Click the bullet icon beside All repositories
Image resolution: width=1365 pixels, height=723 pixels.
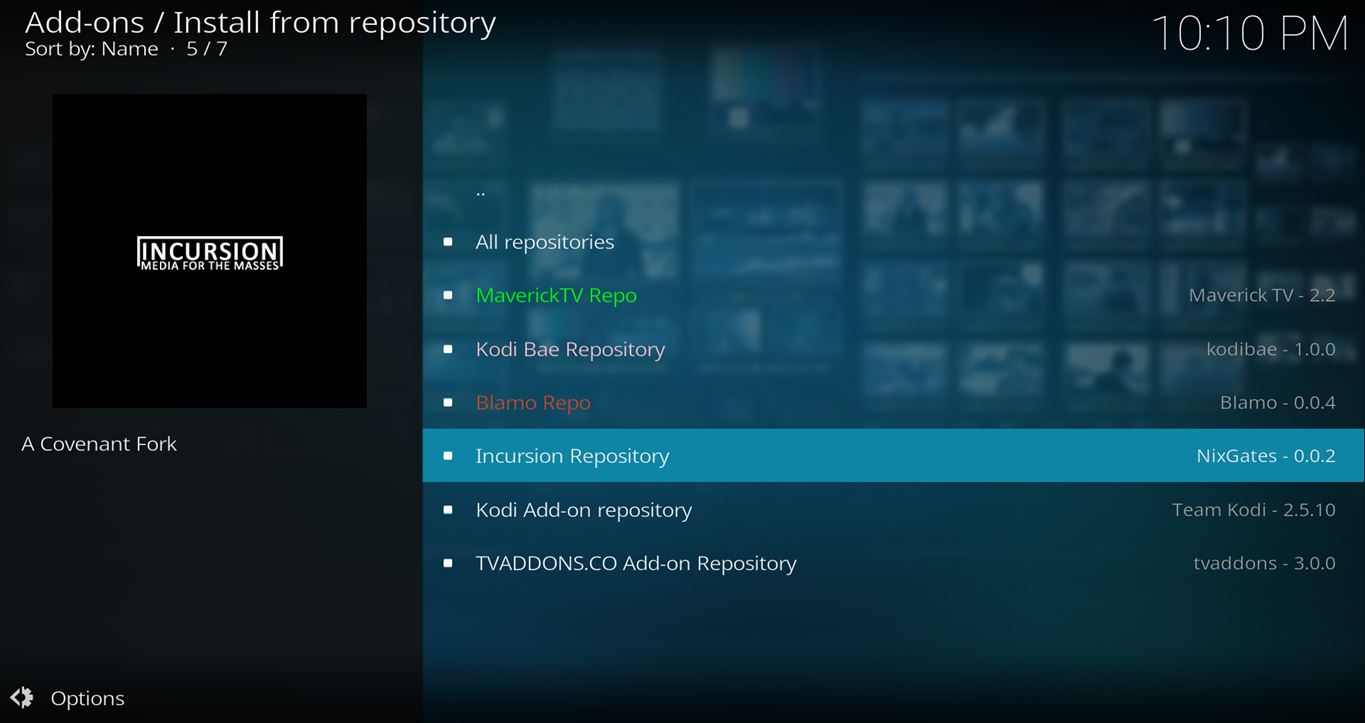447,242
